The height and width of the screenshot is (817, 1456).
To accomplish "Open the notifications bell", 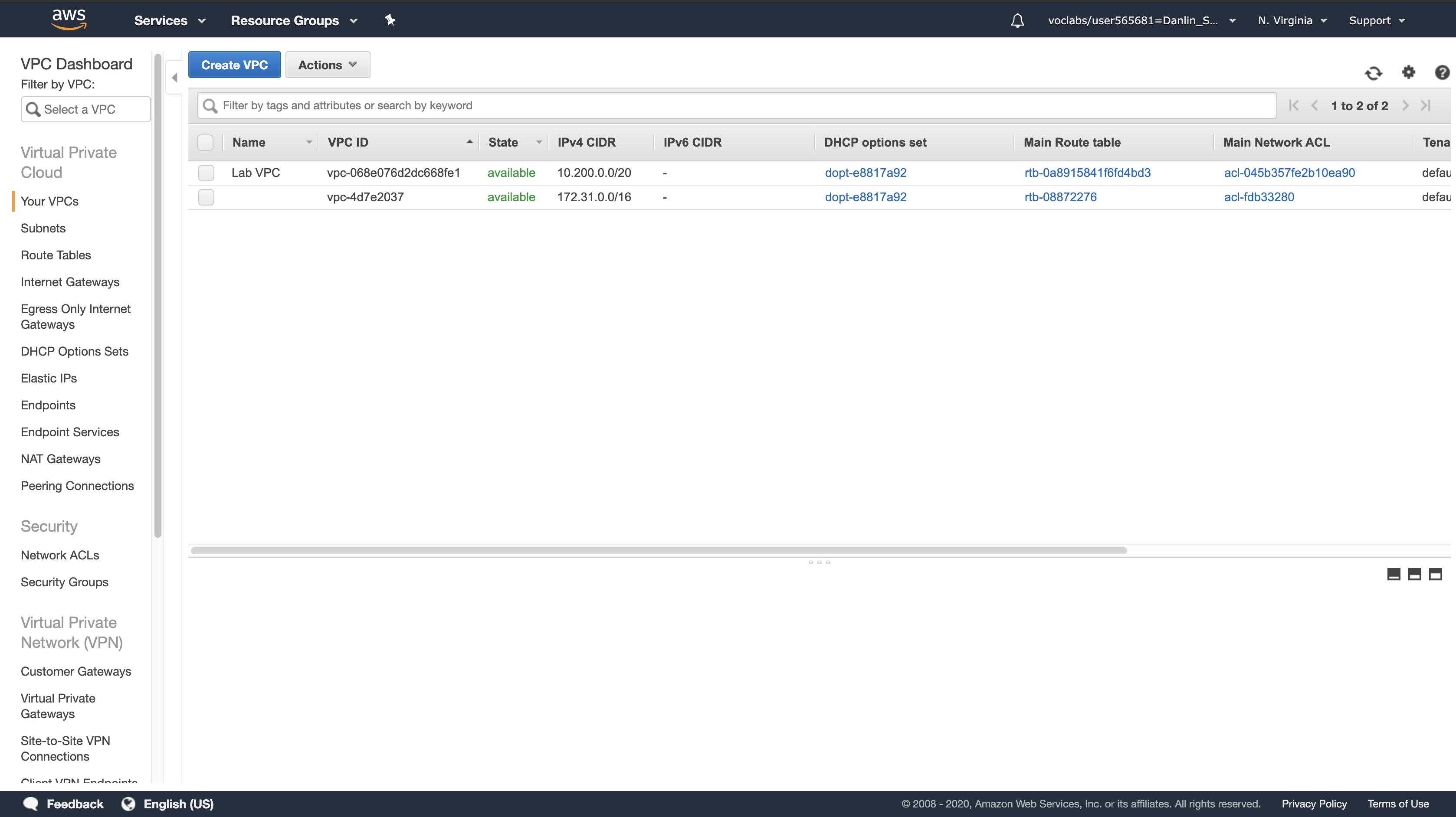I will point(1017,20).
